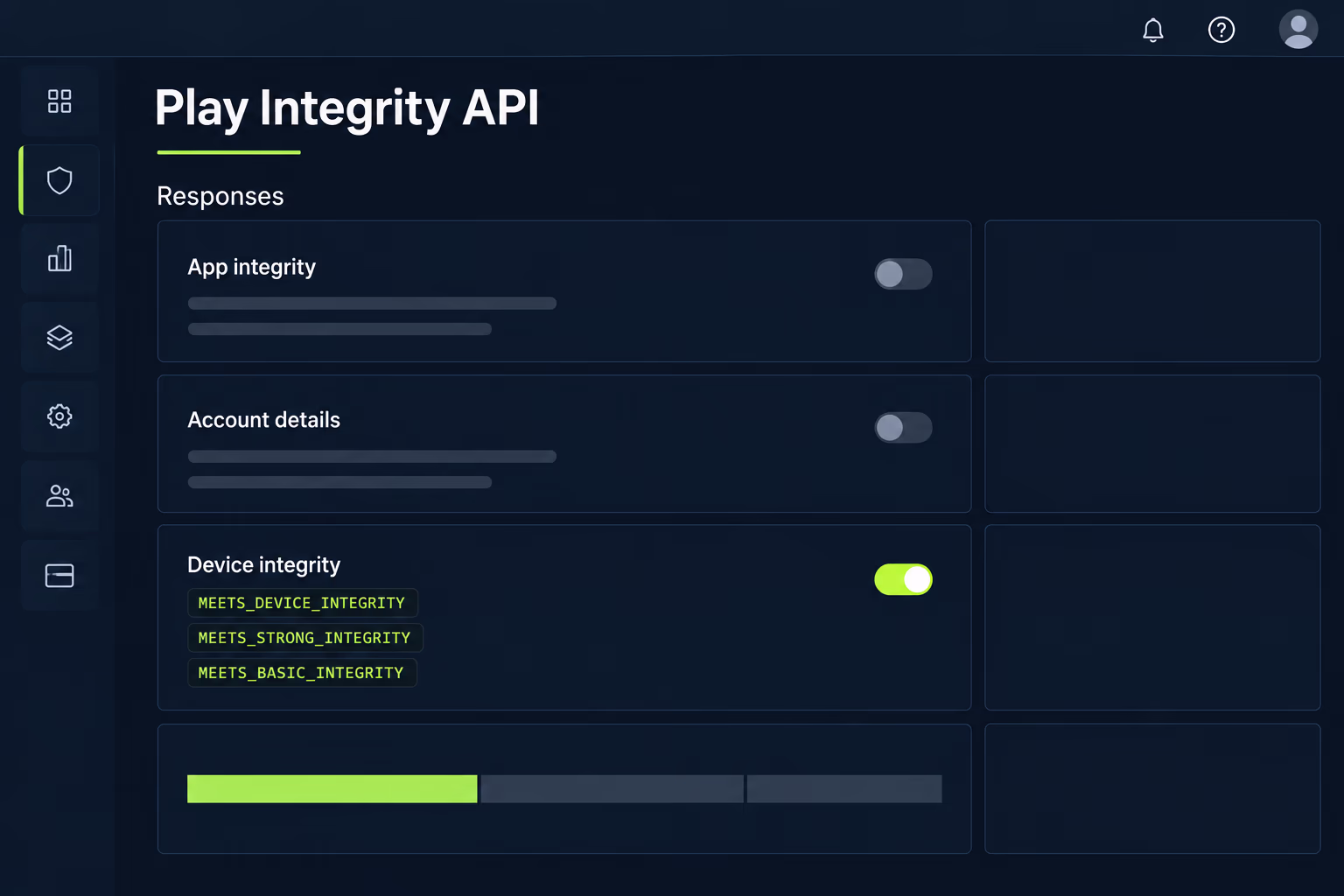Click the MEETS_STRONG_INTEGRITY tag
1344x896 pixels.
pos(304,638)
